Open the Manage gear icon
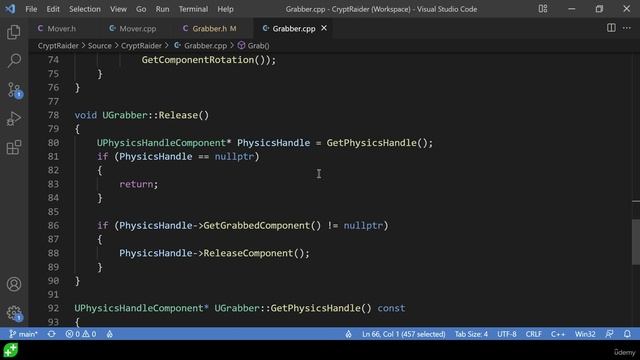 coord(15,313)
